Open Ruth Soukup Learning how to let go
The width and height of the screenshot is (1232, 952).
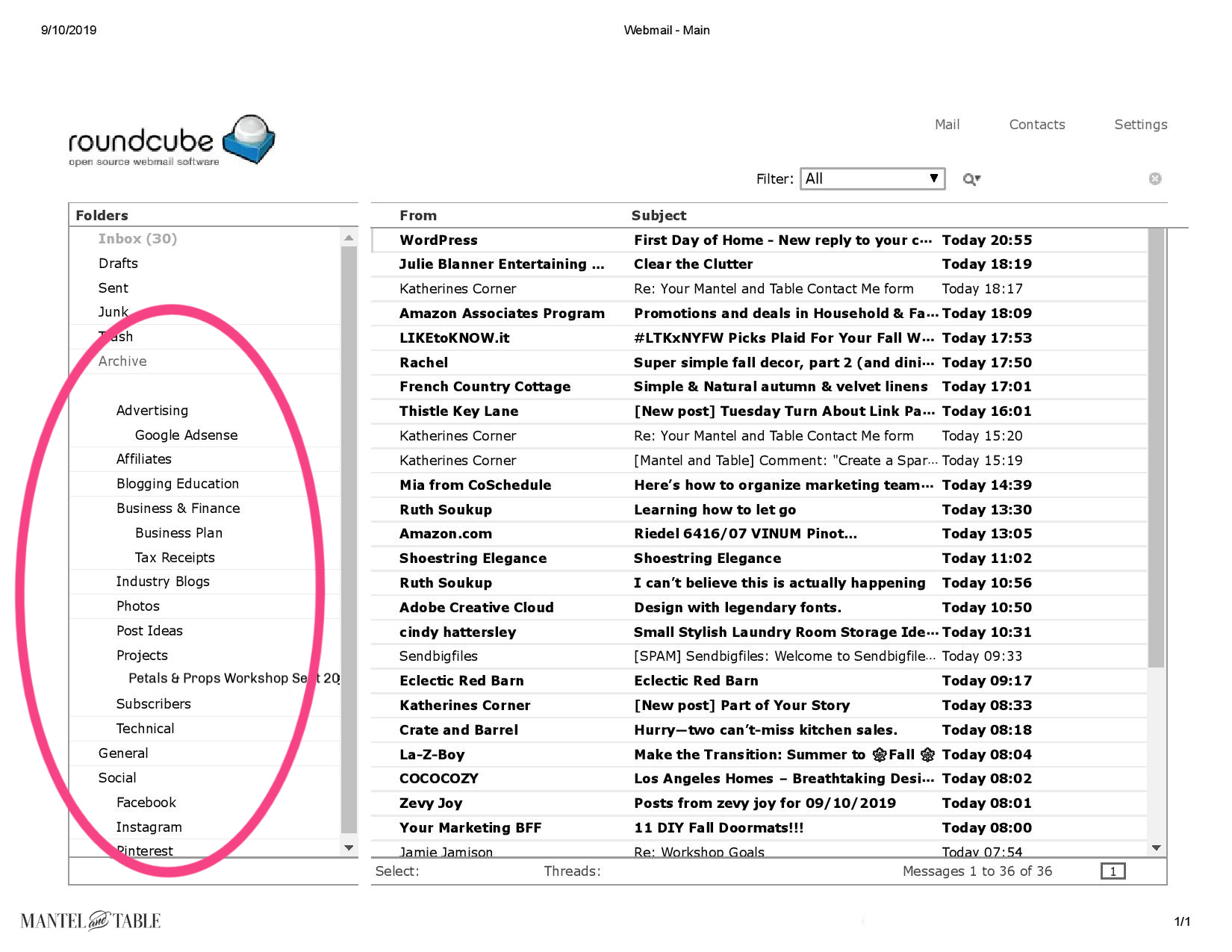pyautogui.click(x=759, y=510)
